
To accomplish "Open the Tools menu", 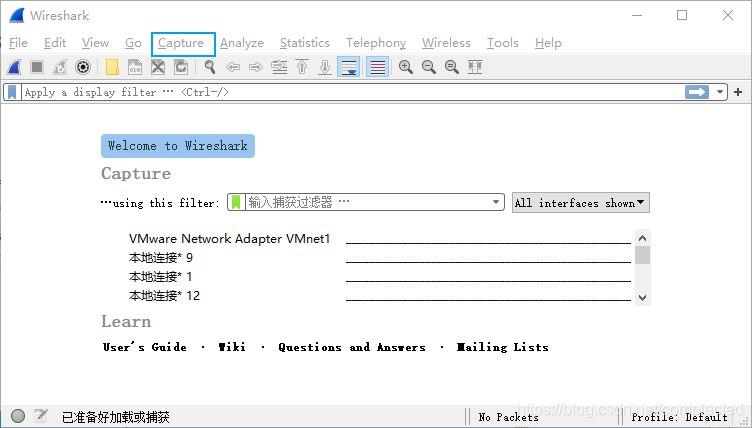I will [x=503, y=43].
